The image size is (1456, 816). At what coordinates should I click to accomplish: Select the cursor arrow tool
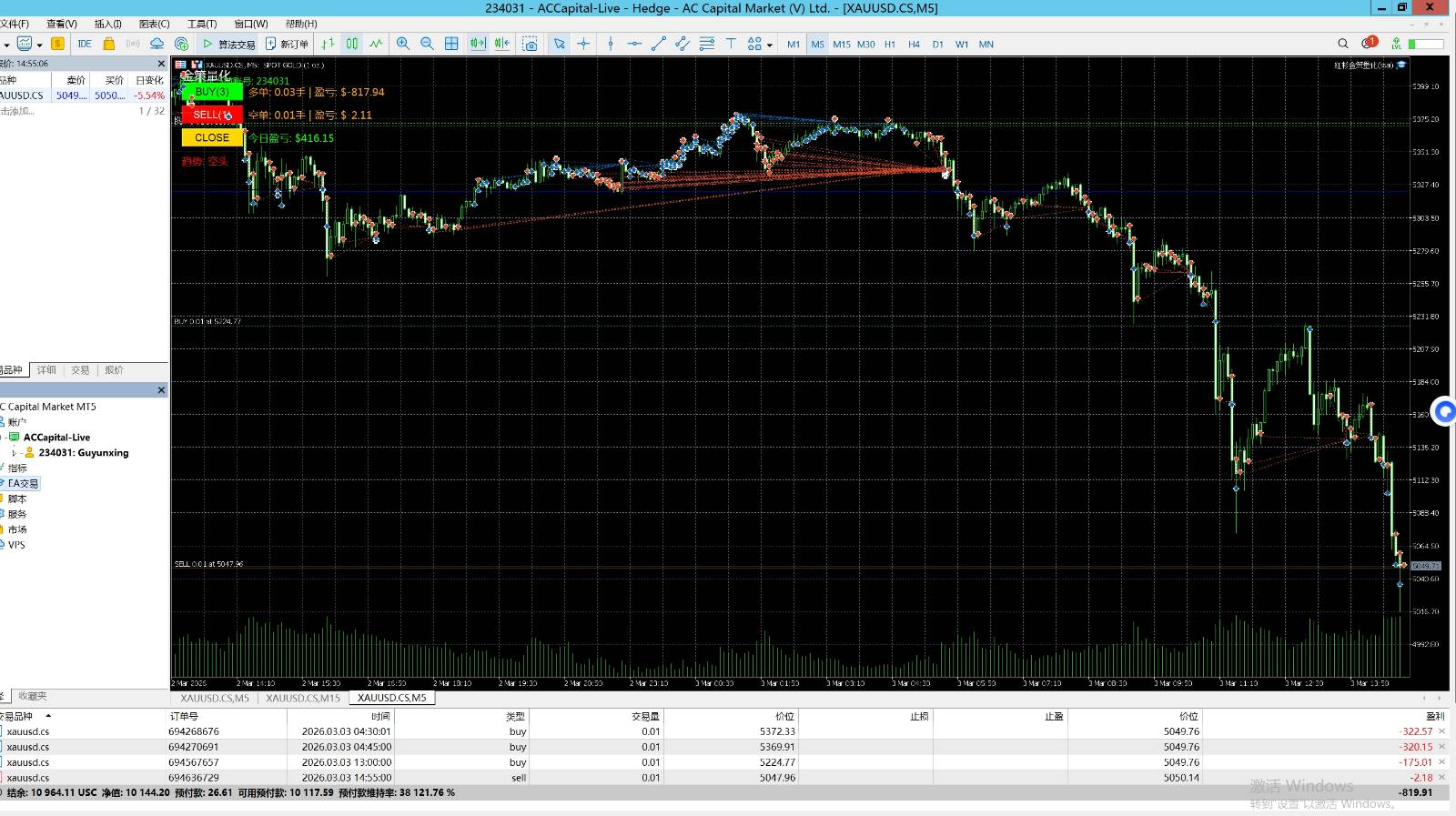559,44
